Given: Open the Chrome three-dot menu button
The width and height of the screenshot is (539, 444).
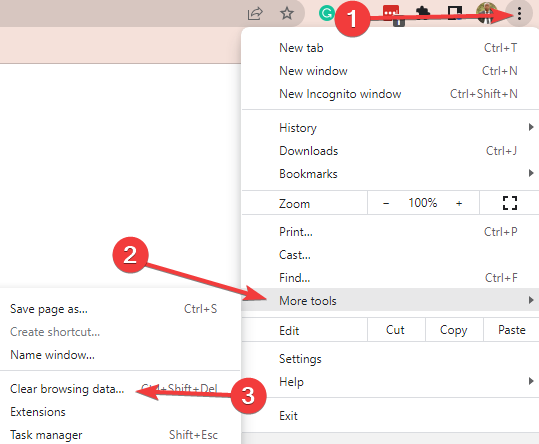Looking at the screenshot, I should click(x=519, y=14).
